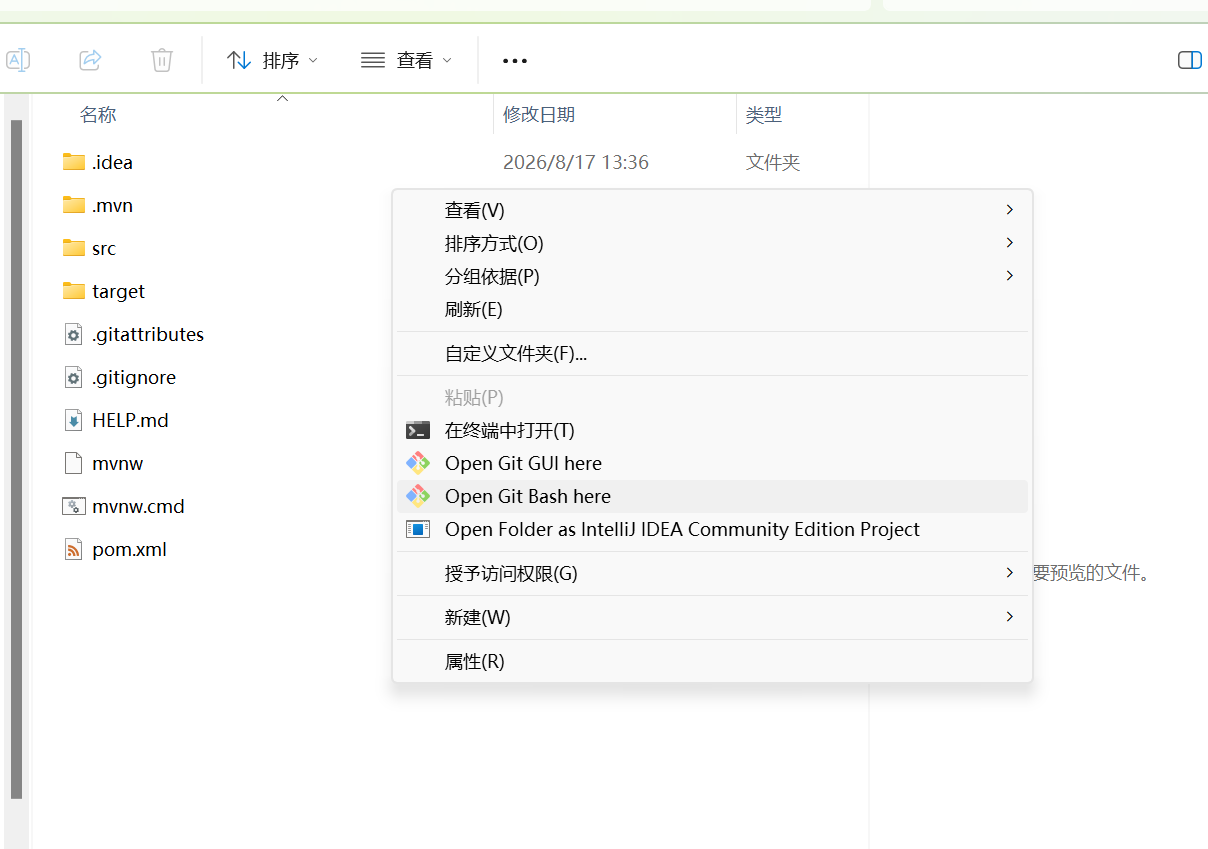The image size is (1208, 849).
Task: Click the sort arrows icon beside 排序
Action: 239,60
